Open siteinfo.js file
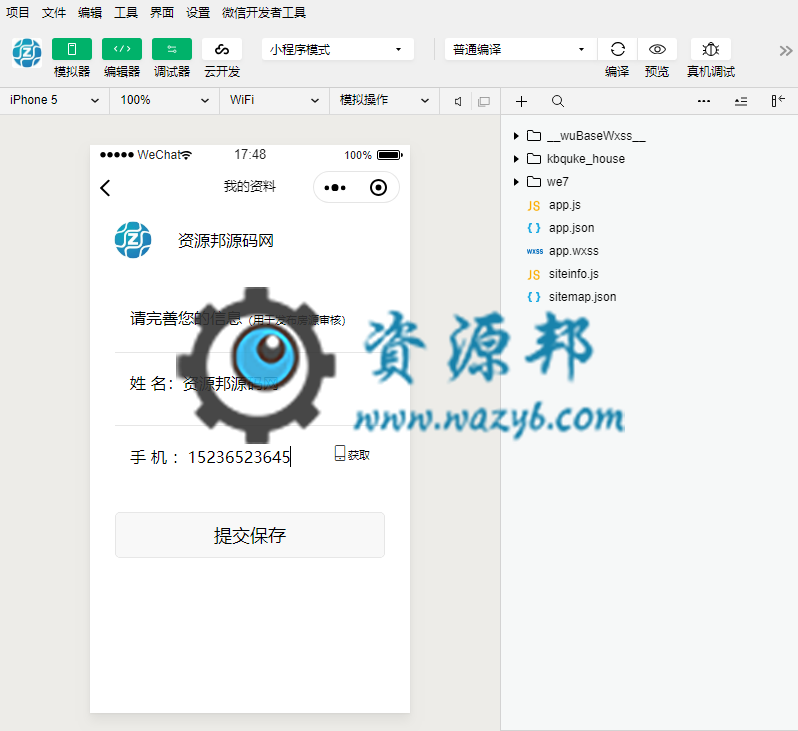The height and width of the screenshot is (731, 798). 562,274
